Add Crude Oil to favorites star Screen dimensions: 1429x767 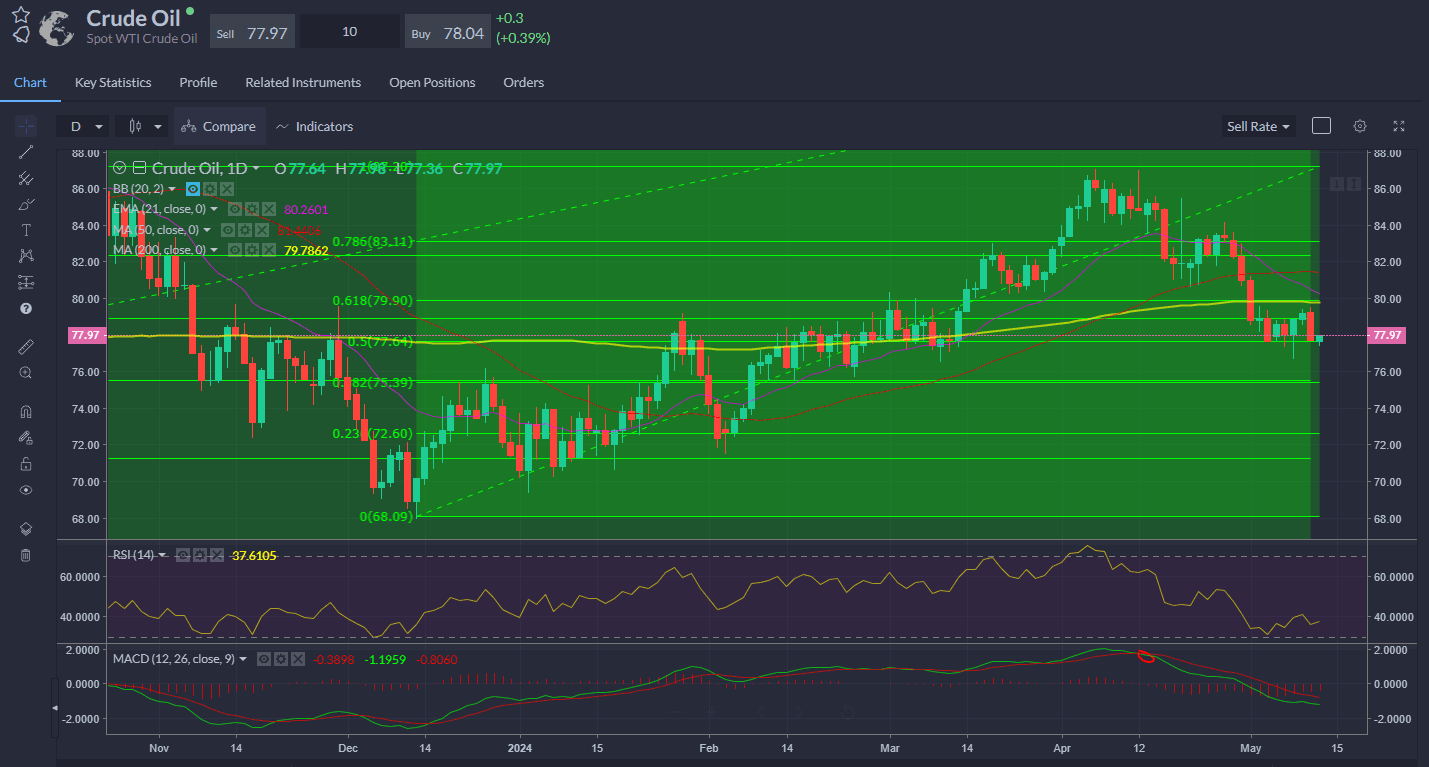coord(21,14)
